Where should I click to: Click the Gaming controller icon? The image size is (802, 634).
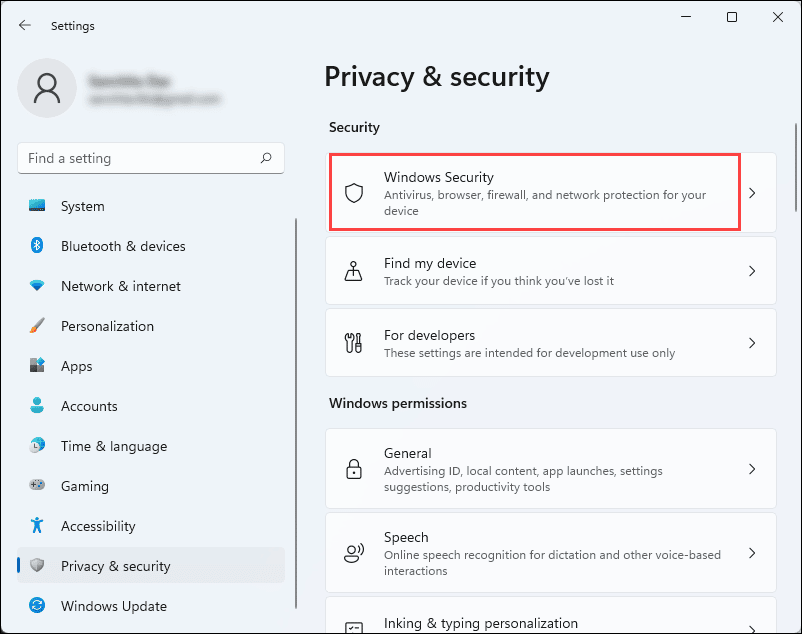coord(37,485)
